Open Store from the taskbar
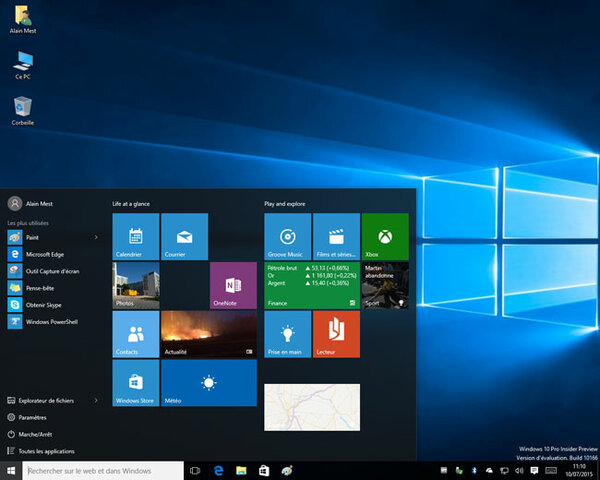600x480 pixels. [264, 470]
